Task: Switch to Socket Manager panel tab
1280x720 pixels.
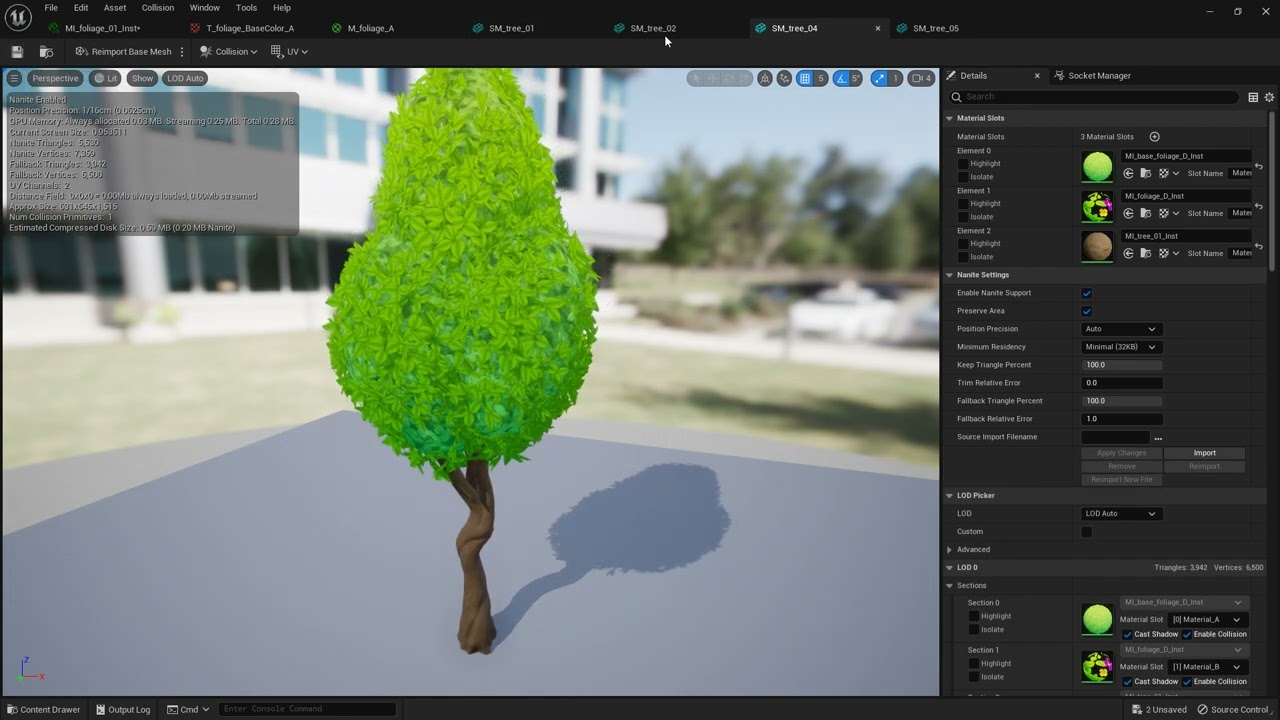Action: [1099, 75]
